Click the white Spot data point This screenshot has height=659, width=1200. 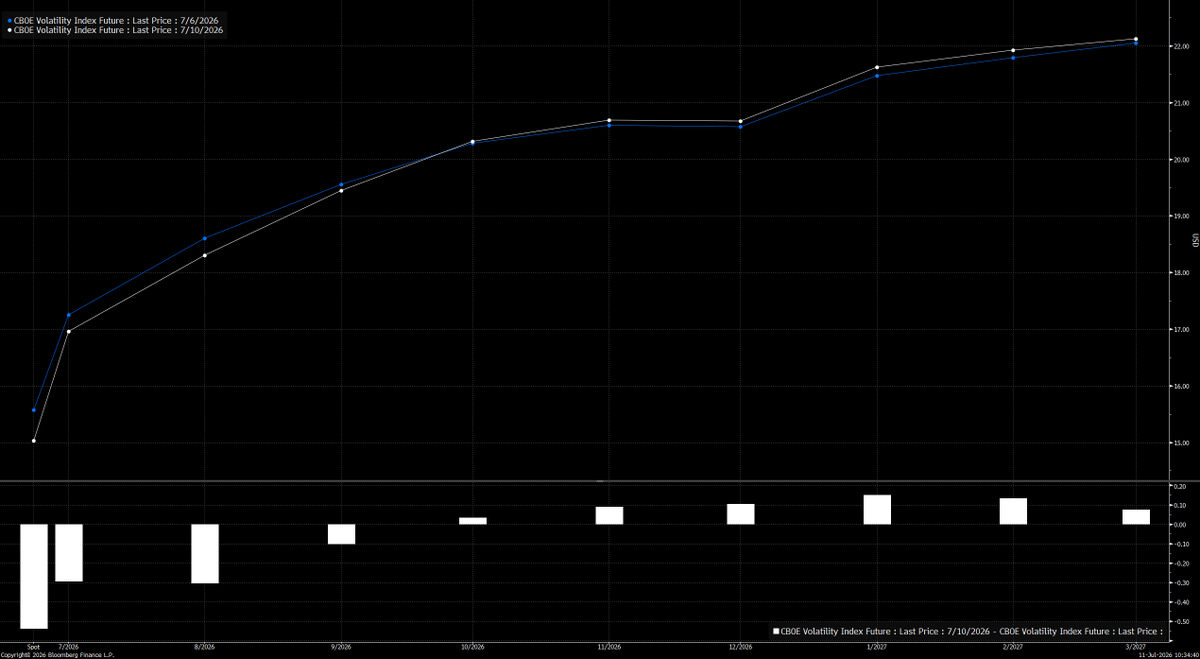(34, 441)
